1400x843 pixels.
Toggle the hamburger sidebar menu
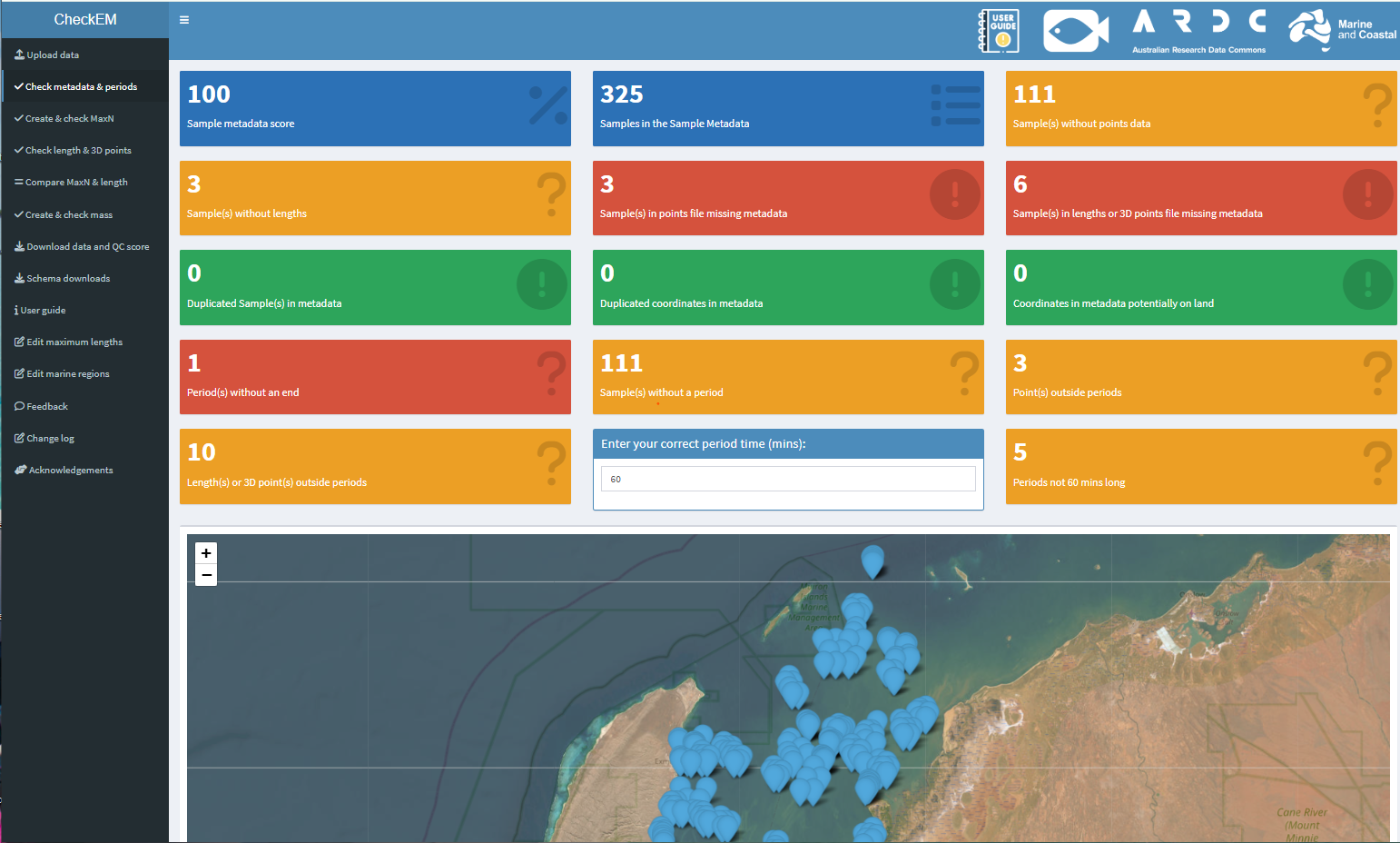184,20
